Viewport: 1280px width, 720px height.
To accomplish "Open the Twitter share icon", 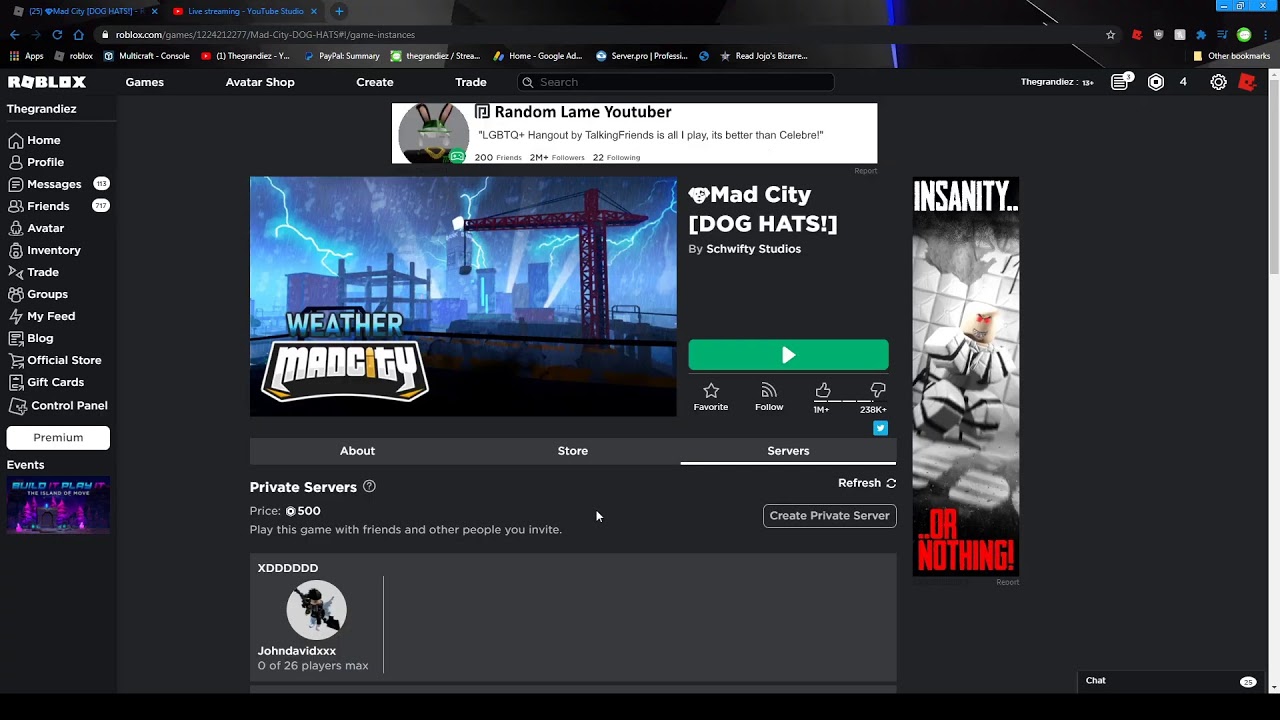I will [880, 428].
